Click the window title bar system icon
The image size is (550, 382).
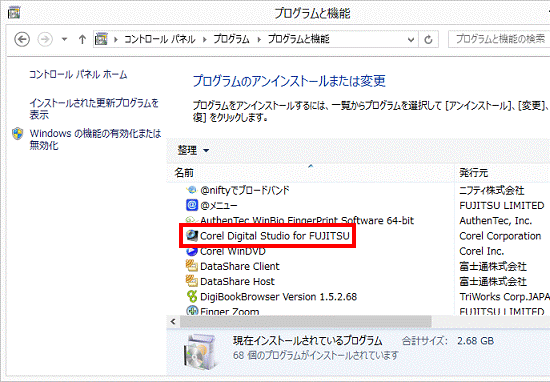(x=14, y=13)
